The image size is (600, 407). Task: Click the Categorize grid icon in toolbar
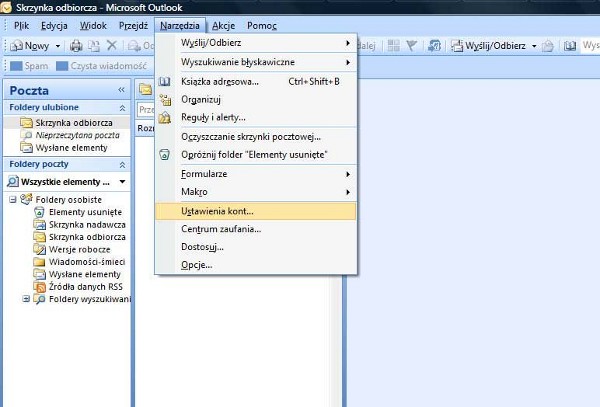393,46
